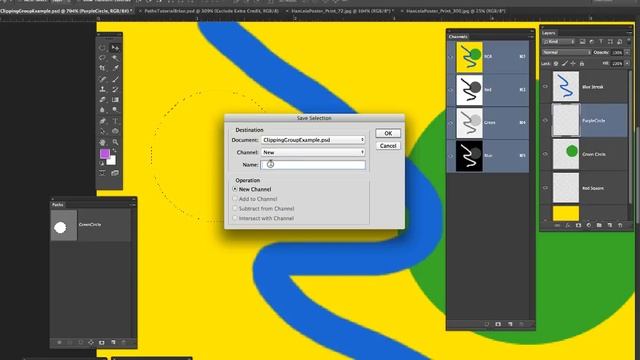The height and width of the screenshot is (360, 640).
Task: Click the Channels panel tab
Action: (458, 37)
